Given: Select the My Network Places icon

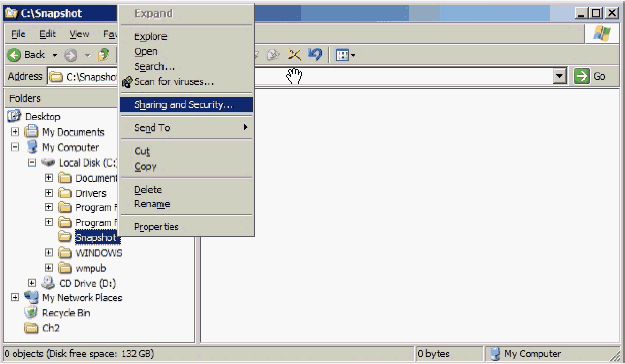Looking at the screenshot, I should click(31, 297).
